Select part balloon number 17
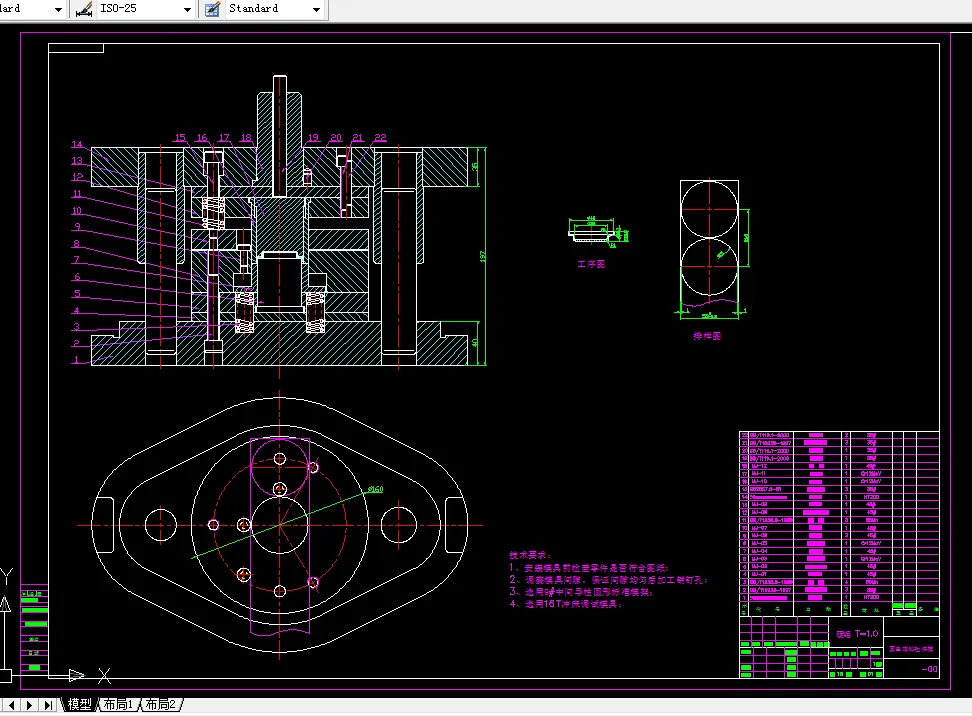972x716 pixels. click(224, 138)
